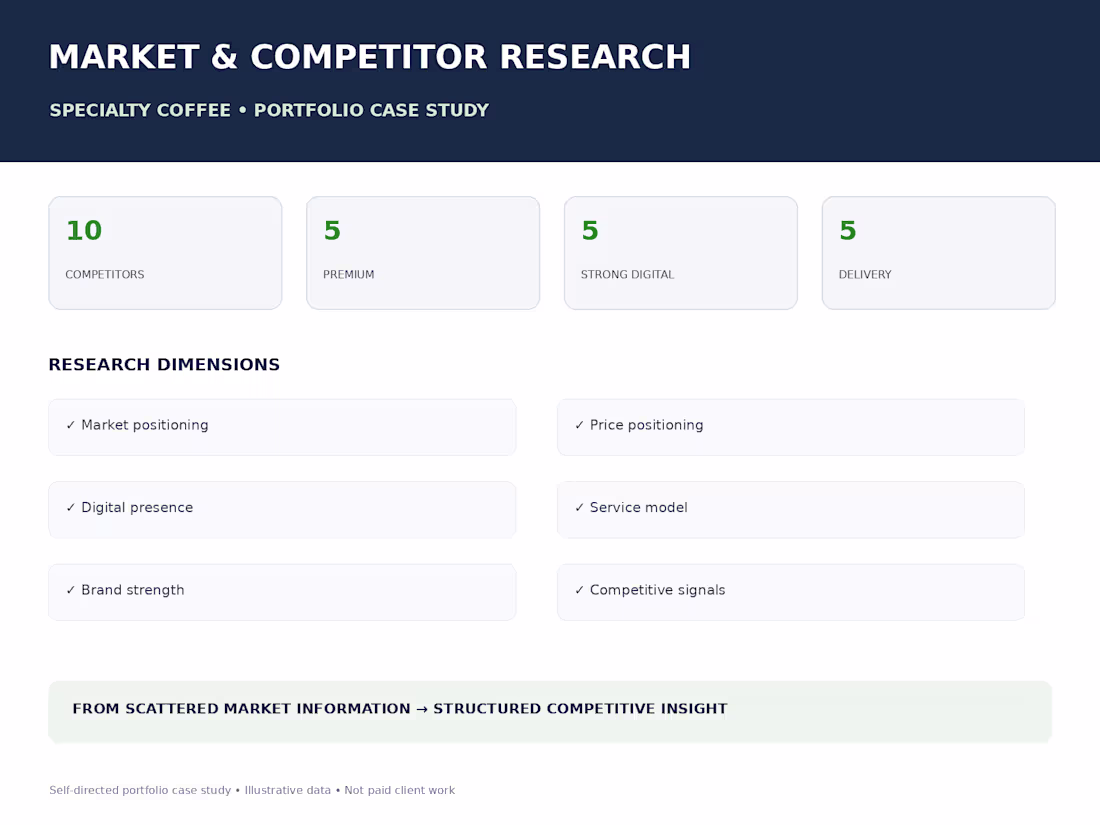Screen dimensions: 1100x825
Task: Click the Market & Competitor Research title
Action: point(370,57)
